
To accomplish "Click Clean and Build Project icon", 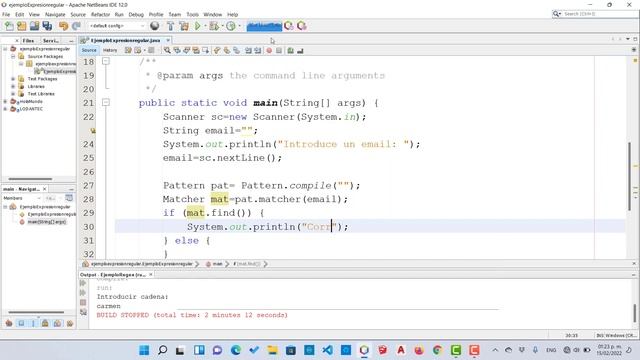I will point(184,26).
